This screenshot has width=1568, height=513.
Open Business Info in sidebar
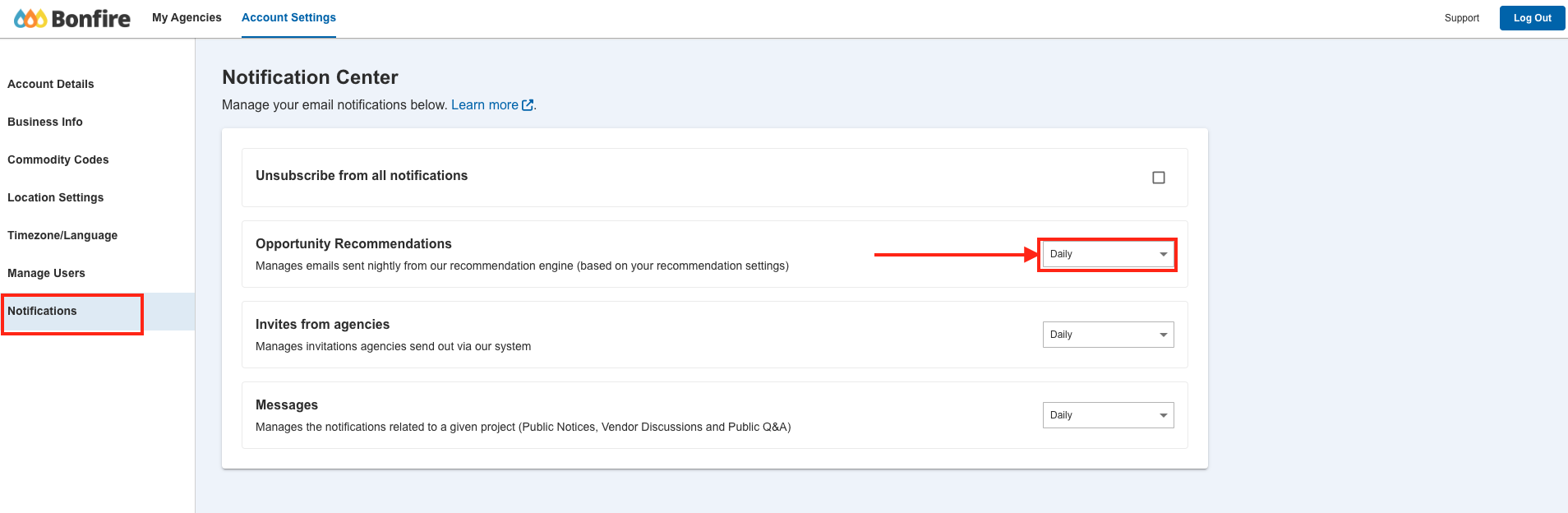45,122
